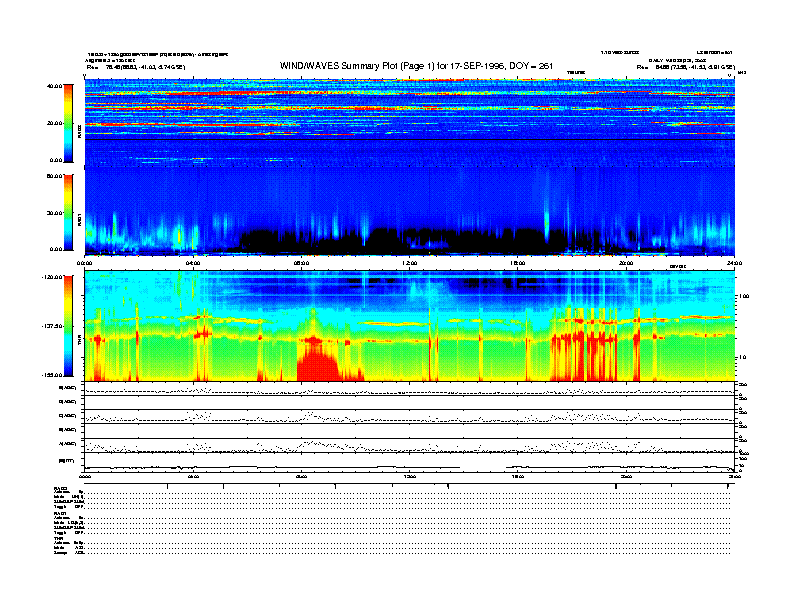Screen dimensions: 792x612
Task: Click 00:00 on the RAD1 time axis
Action: pos(84,263)
